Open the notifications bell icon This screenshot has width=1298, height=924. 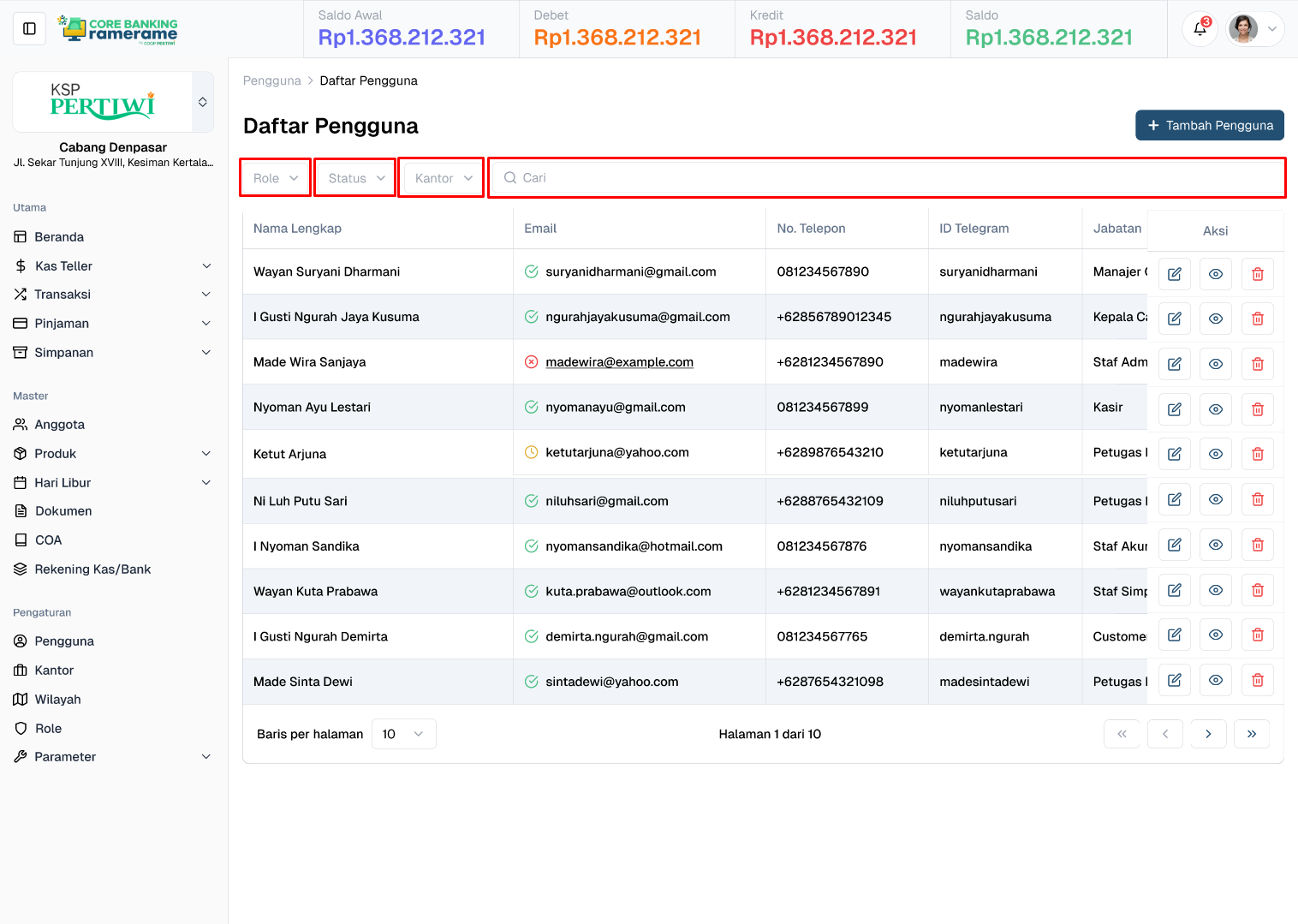click(x=1200, y=29)
